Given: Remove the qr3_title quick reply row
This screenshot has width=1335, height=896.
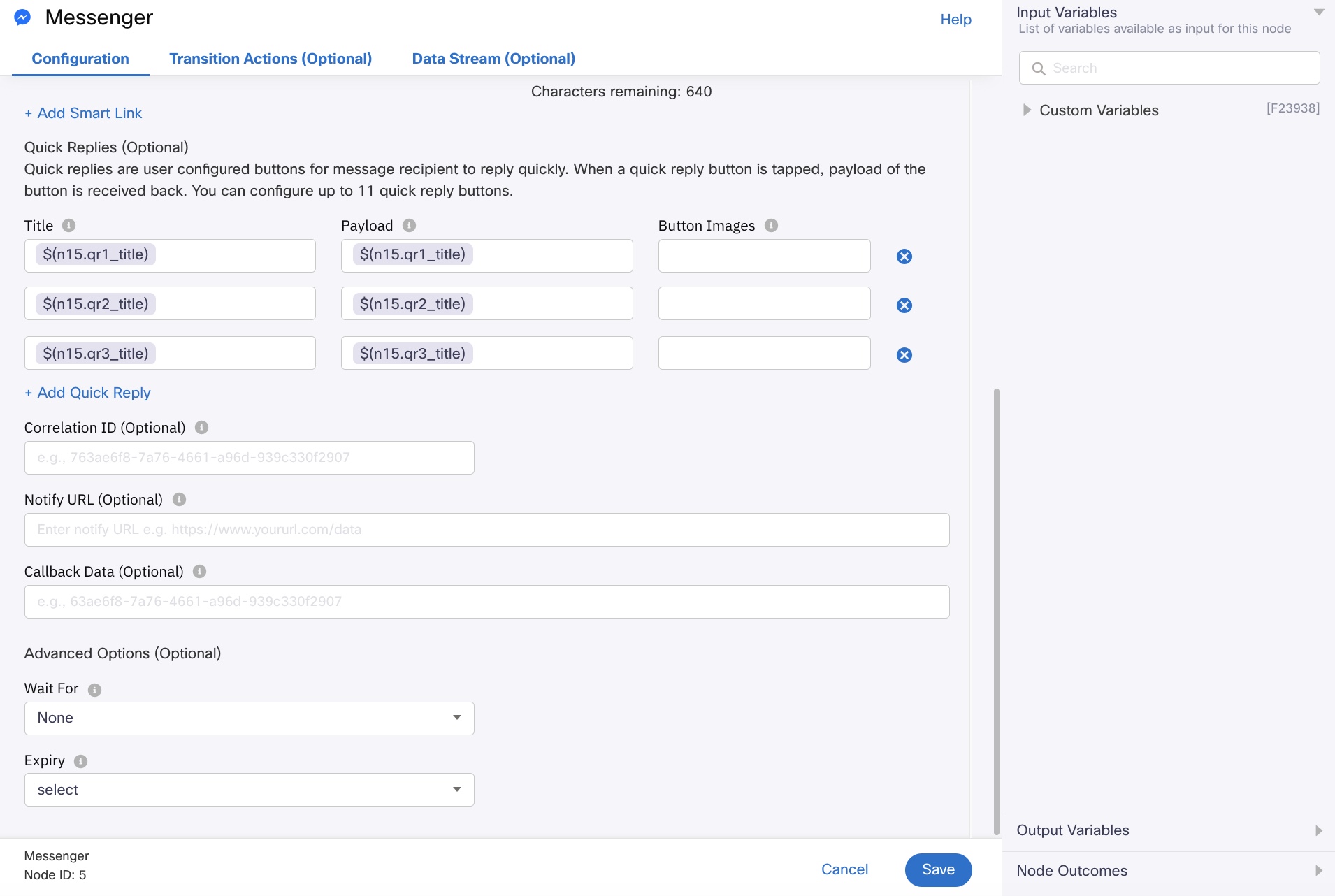Looking at the screenshot, I should [904, 355].
